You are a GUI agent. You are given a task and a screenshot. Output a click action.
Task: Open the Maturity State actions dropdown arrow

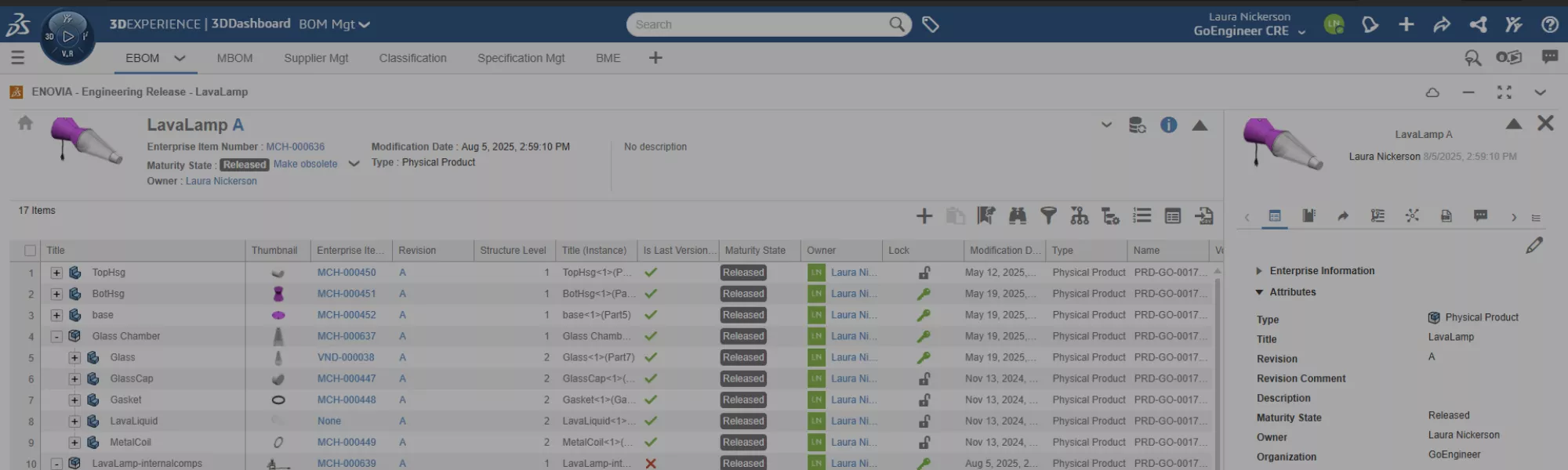coord(354,164)
